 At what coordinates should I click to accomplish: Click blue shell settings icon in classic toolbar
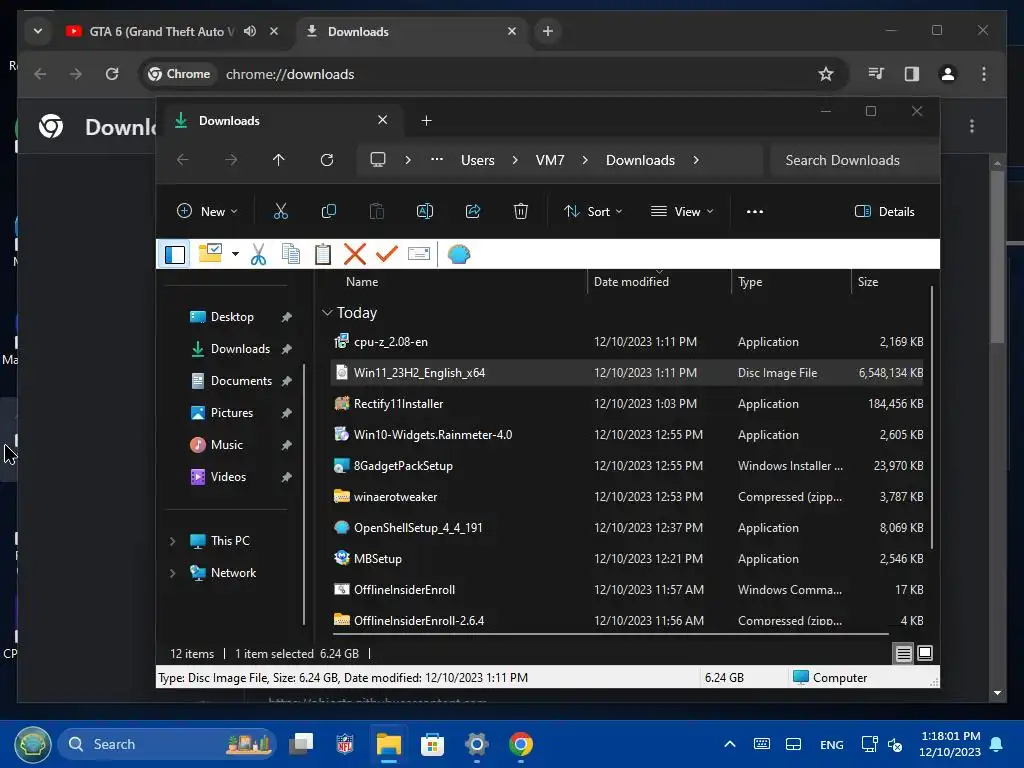pos(458,254)
